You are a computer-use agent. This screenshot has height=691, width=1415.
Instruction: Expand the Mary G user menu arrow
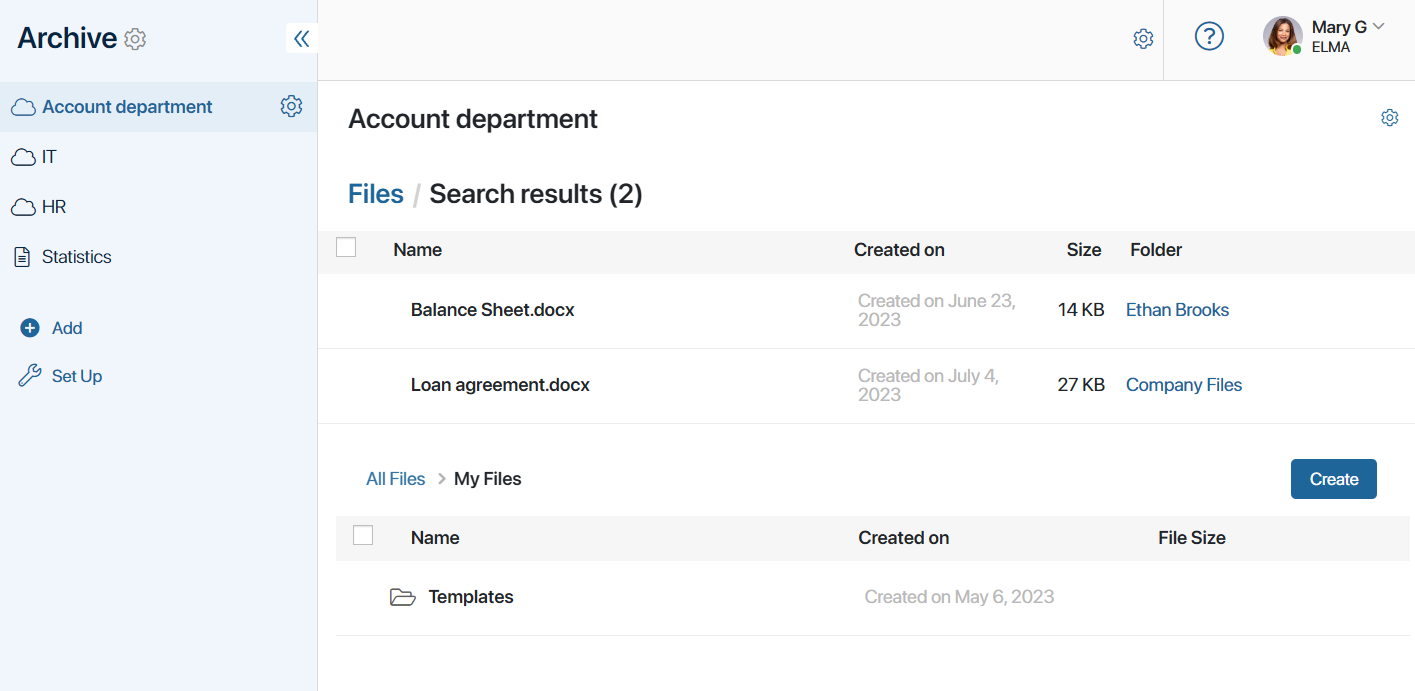1379,27
